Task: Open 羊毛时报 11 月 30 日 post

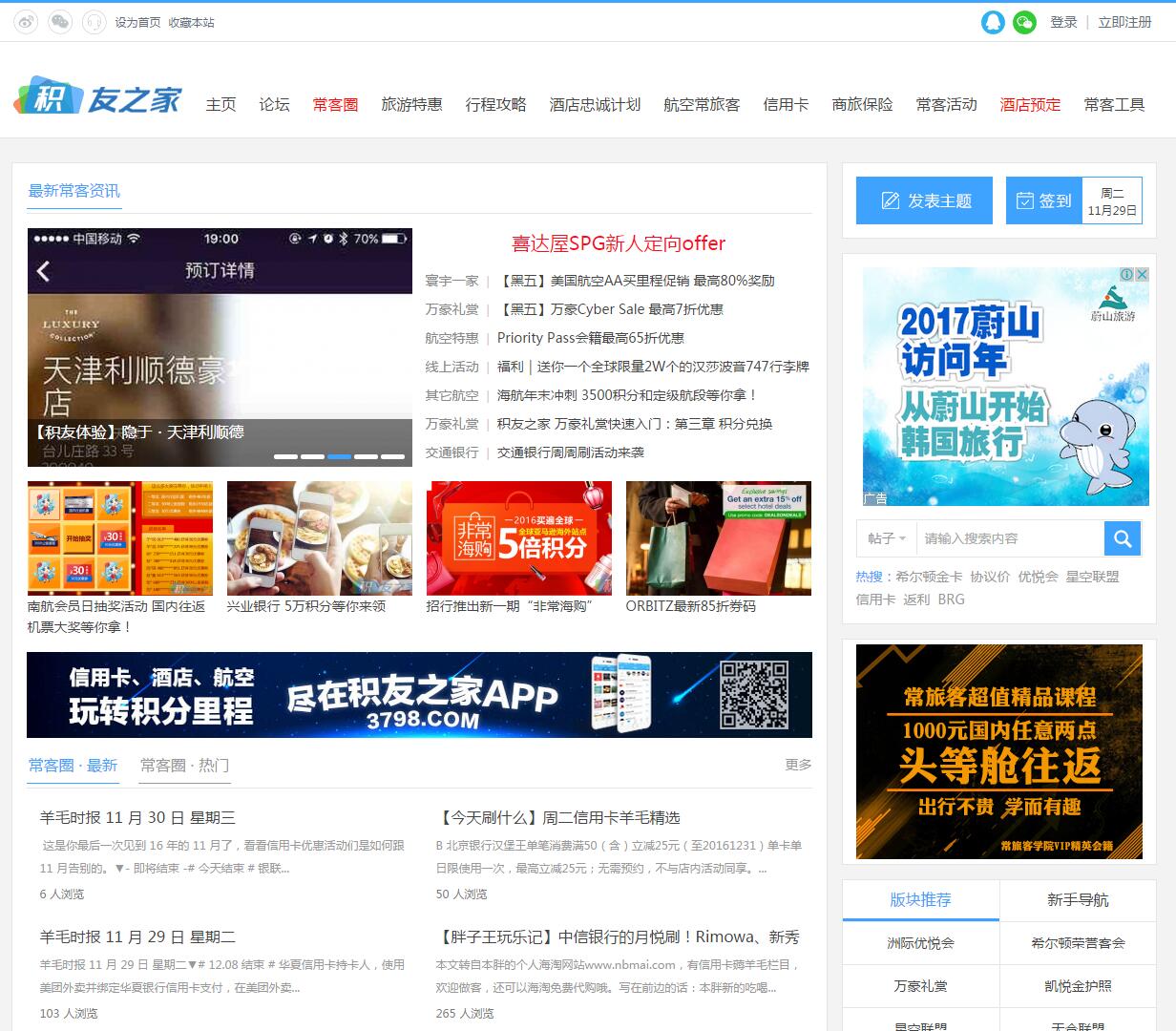Action: tap(137, 817)
